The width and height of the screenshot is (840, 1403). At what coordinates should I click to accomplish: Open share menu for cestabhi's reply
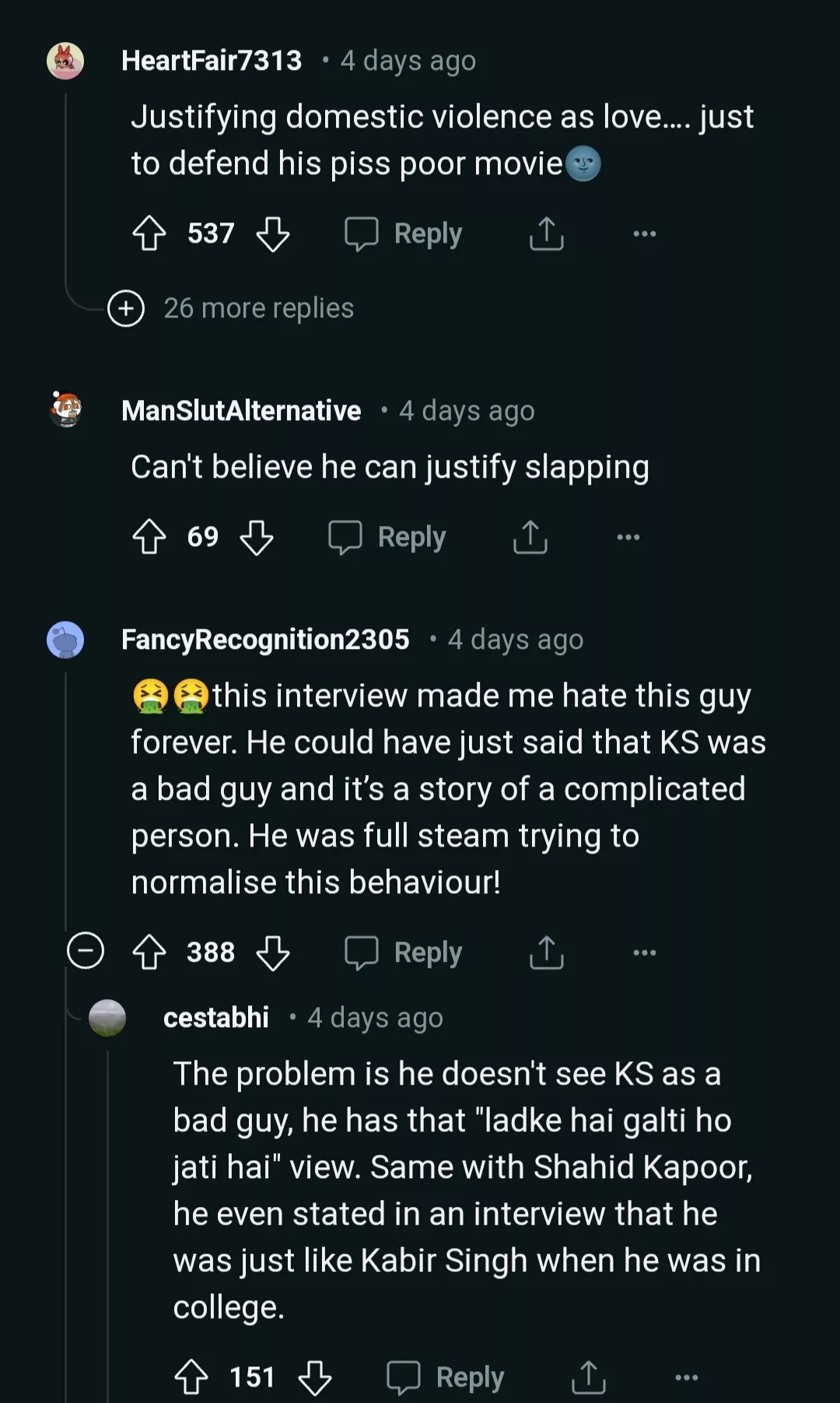[x=588, y=1377]
